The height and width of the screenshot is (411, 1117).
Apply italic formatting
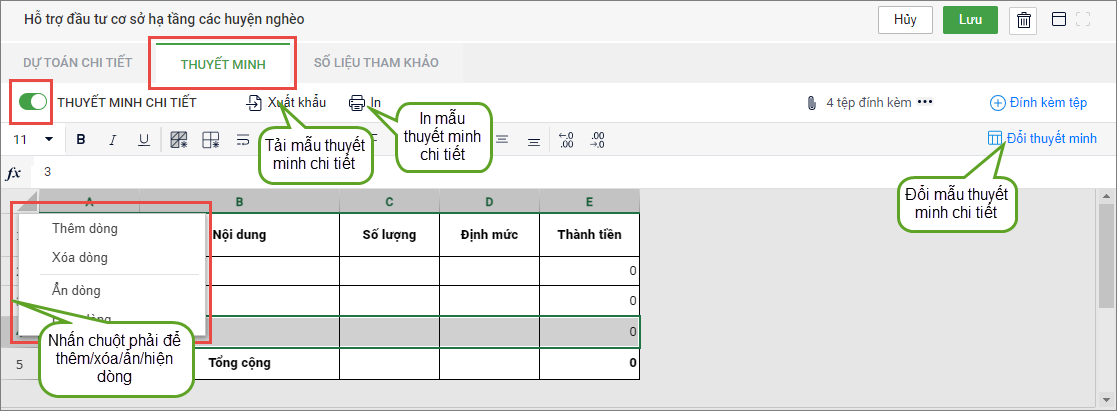click(x=112, y=139)
